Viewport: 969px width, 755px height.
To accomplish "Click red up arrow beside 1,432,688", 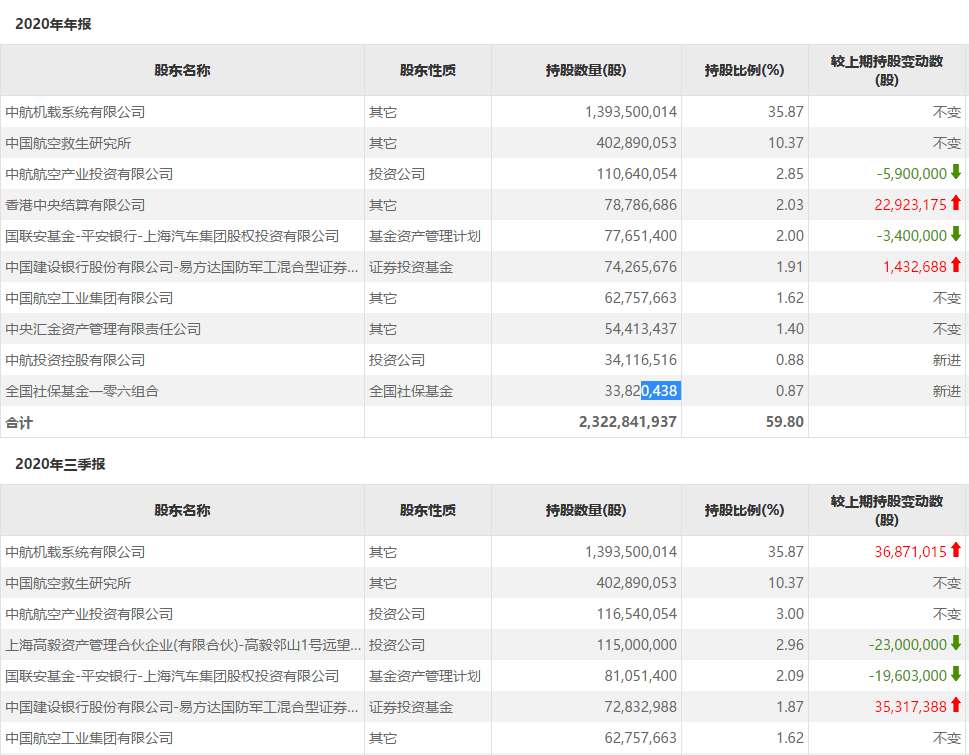I will click(x=955, y=266).
